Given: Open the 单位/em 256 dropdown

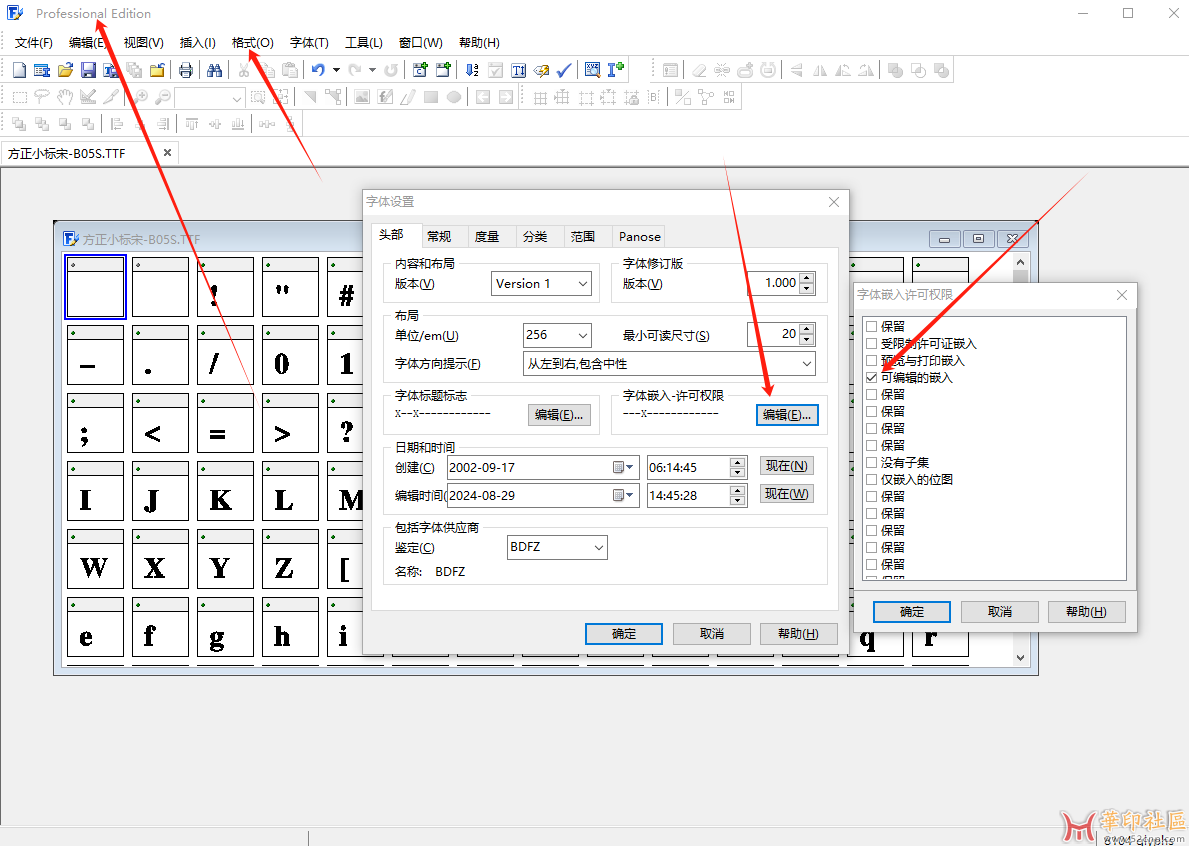Looking at the screenshot, I should pos(557,334).
